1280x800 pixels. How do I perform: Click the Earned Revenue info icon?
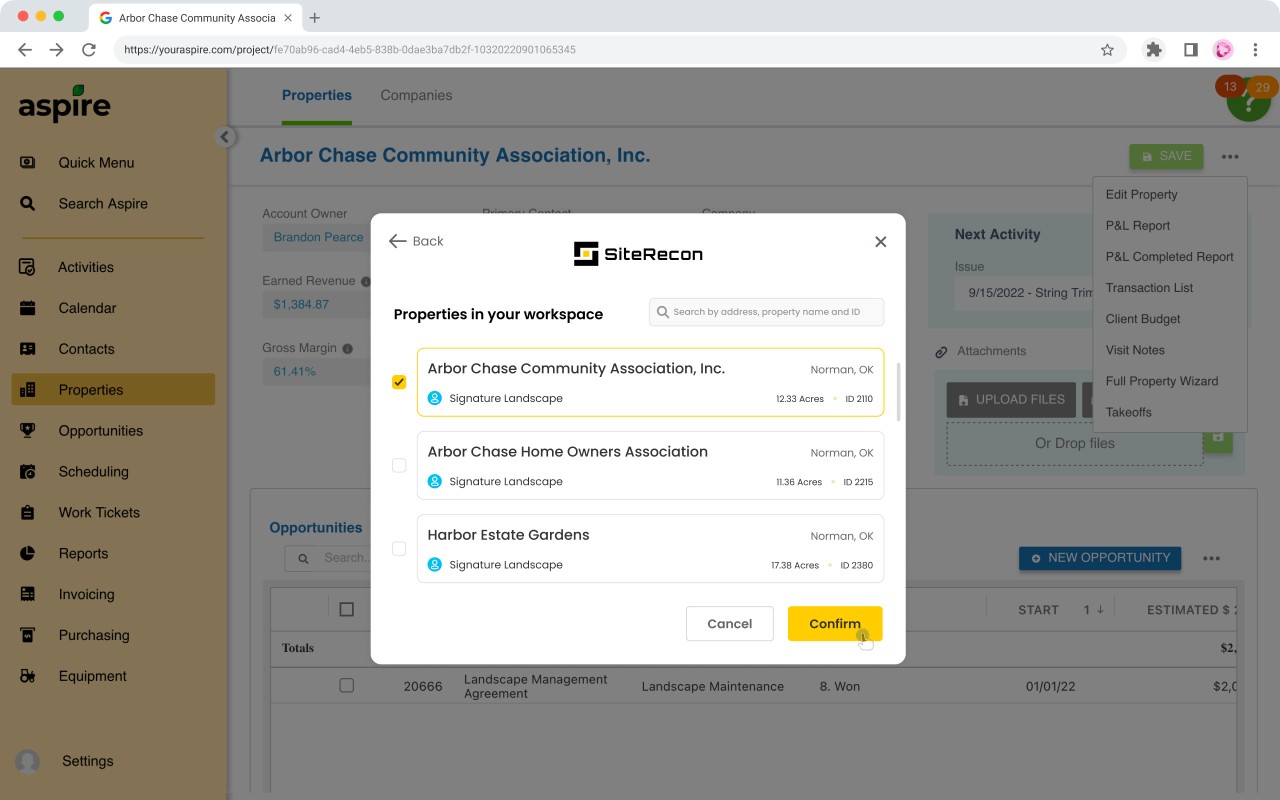[366, 282]
